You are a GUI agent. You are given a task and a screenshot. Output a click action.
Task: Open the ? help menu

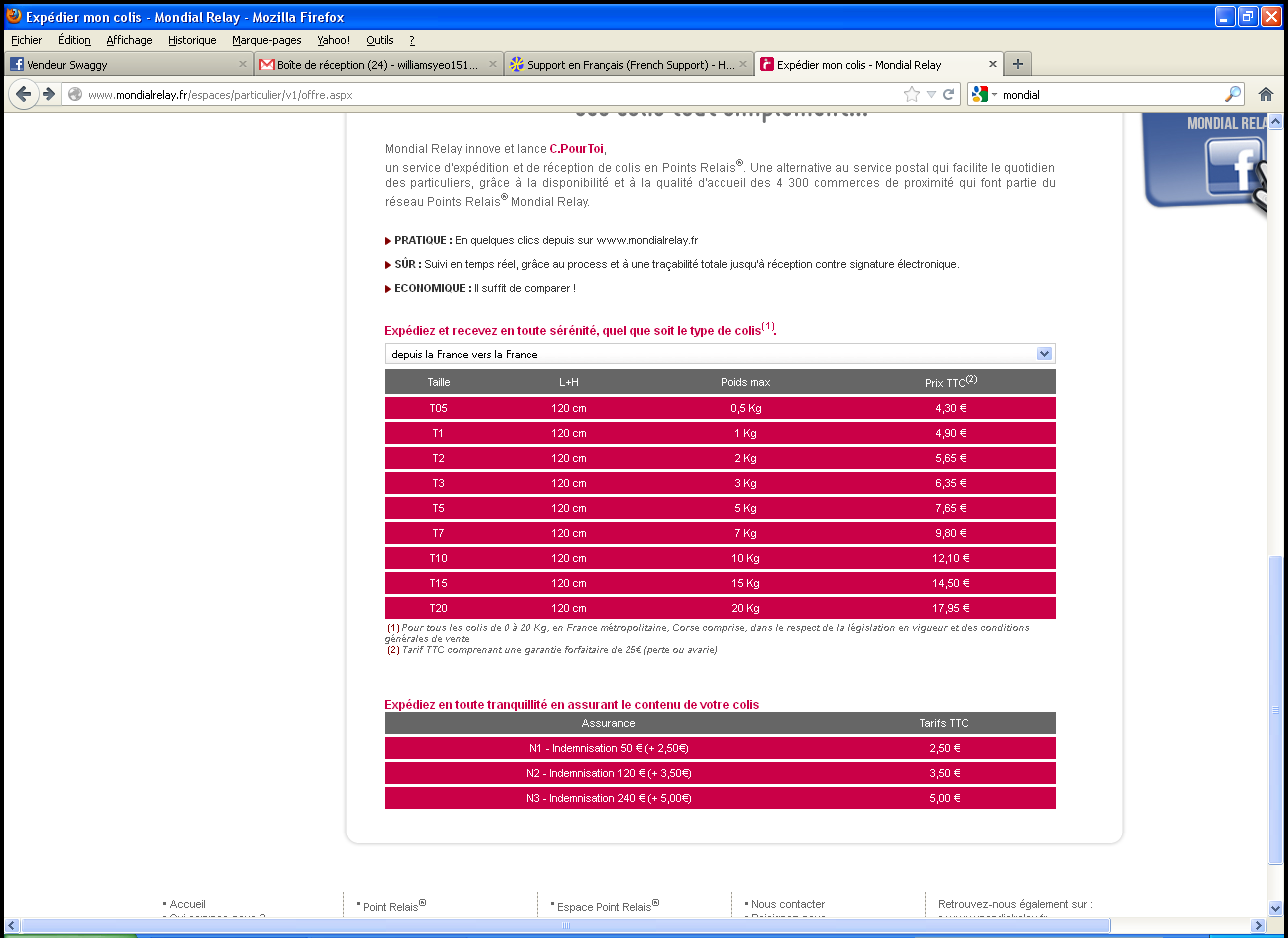(x=412, y=40)
